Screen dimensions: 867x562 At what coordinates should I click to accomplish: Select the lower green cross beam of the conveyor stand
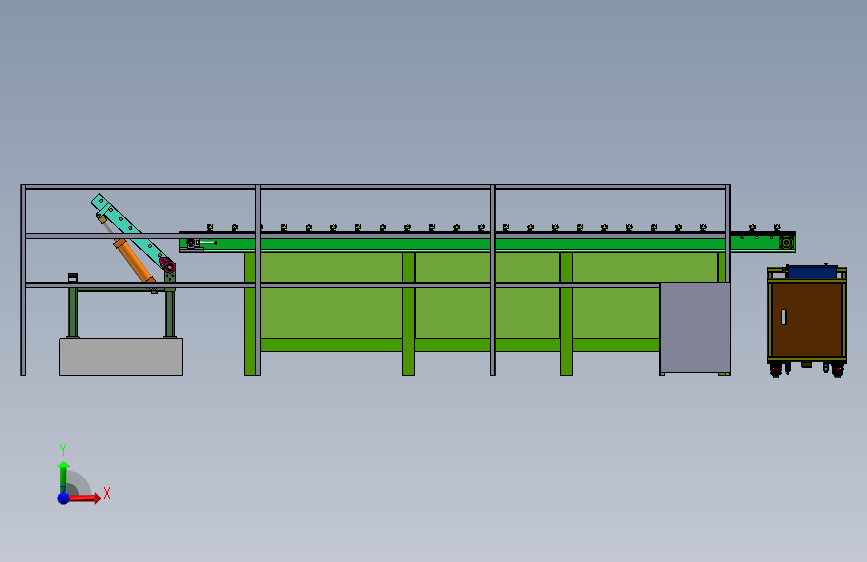pos(459,345)
